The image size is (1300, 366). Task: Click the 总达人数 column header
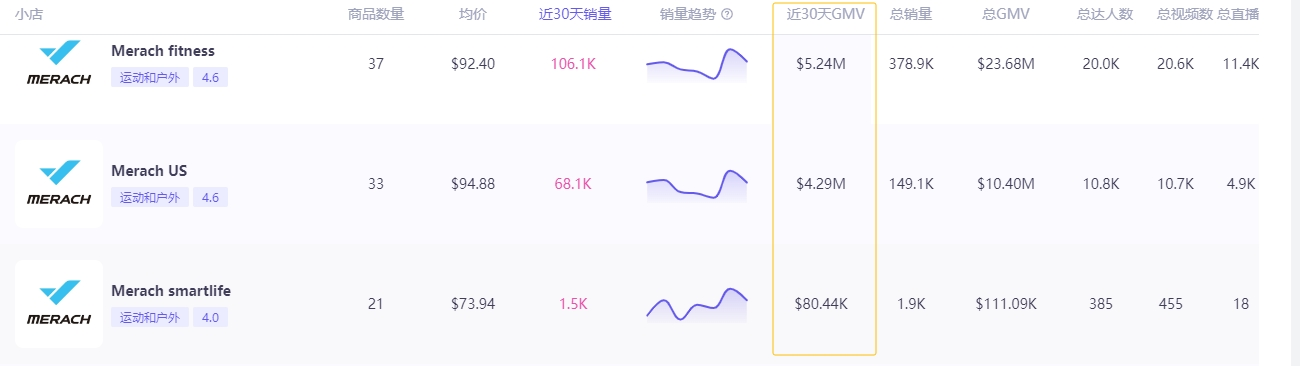[1105, 14]
